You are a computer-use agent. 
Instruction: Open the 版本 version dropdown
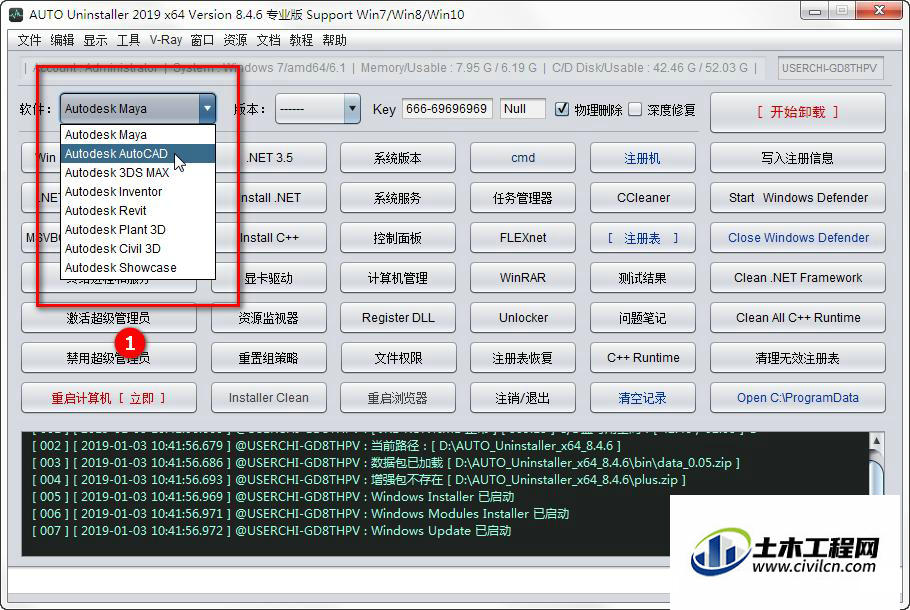(317, 109)
